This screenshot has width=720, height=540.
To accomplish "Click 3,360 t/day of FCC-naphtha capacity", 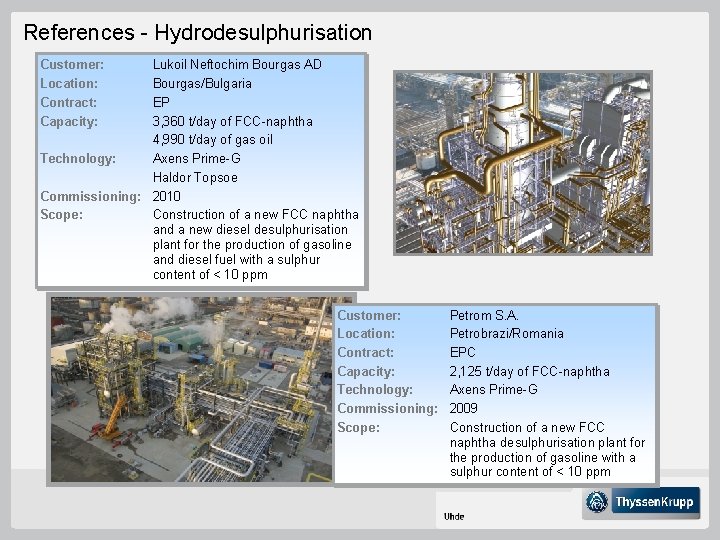I will click(x=232, y=121).
